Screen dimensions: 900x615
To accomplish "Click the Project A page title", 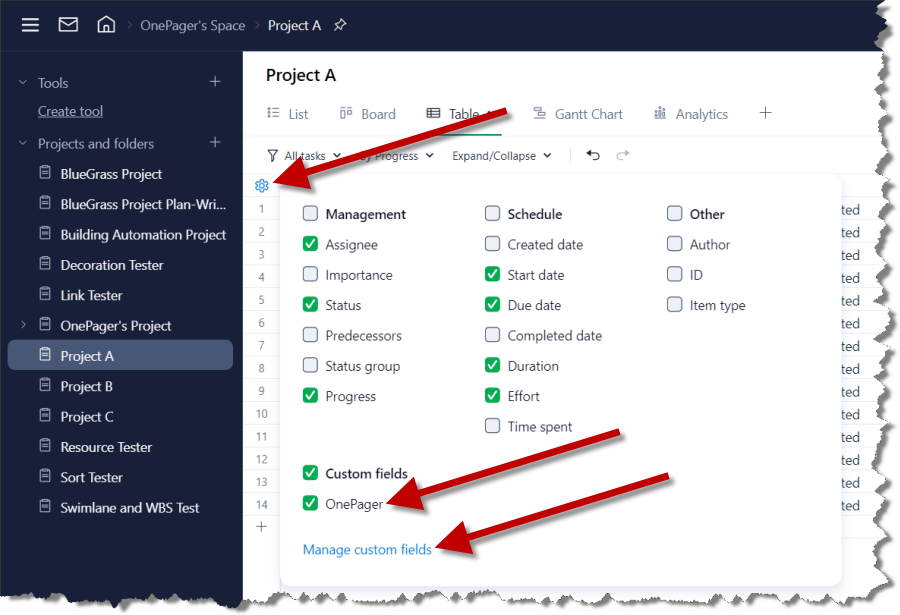I will pyautogui.click(x=301, y=75).
